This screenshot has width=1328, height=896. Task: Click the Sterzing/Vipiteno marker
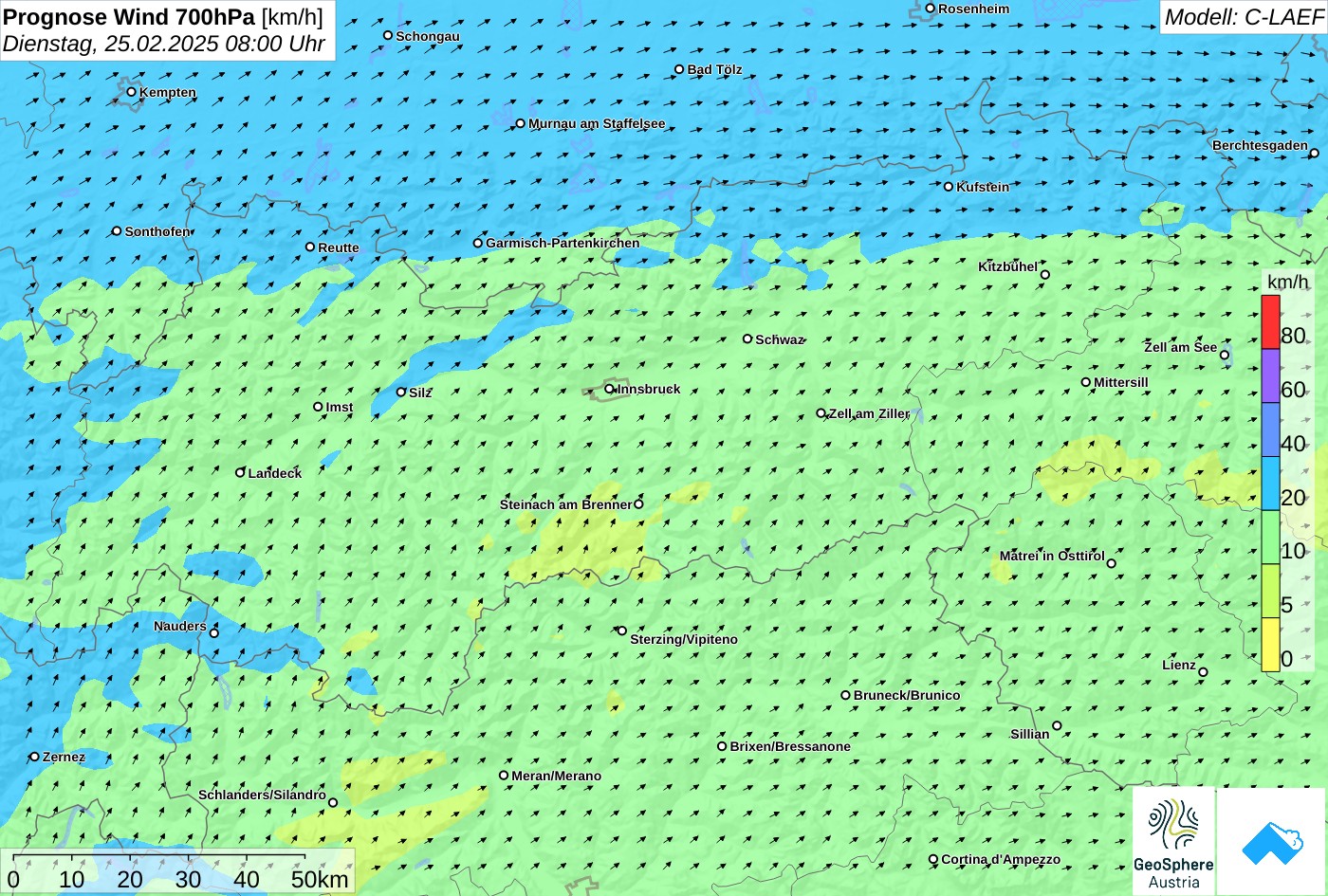pos(622,631)
